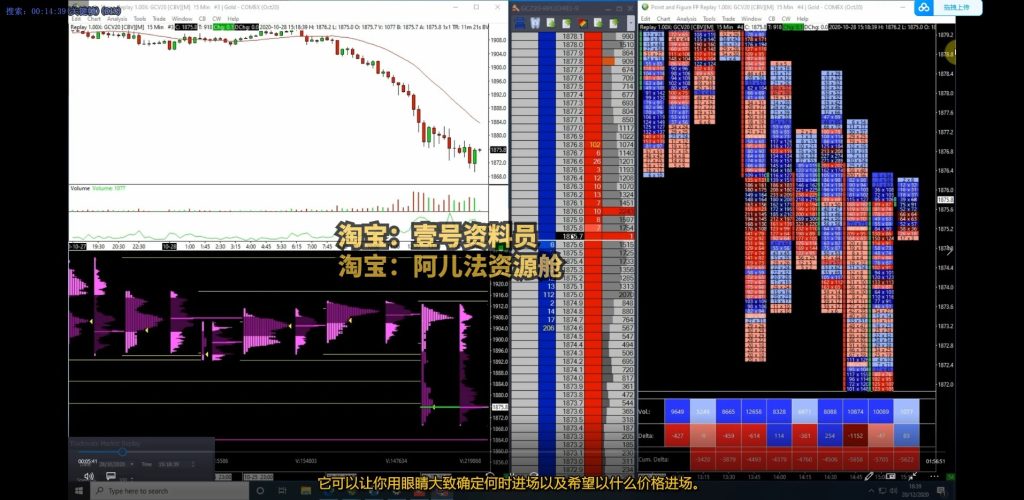Screen dimensions: 1024x500
Task: Click the caption icon in replay panel
Action: [110, 476]
